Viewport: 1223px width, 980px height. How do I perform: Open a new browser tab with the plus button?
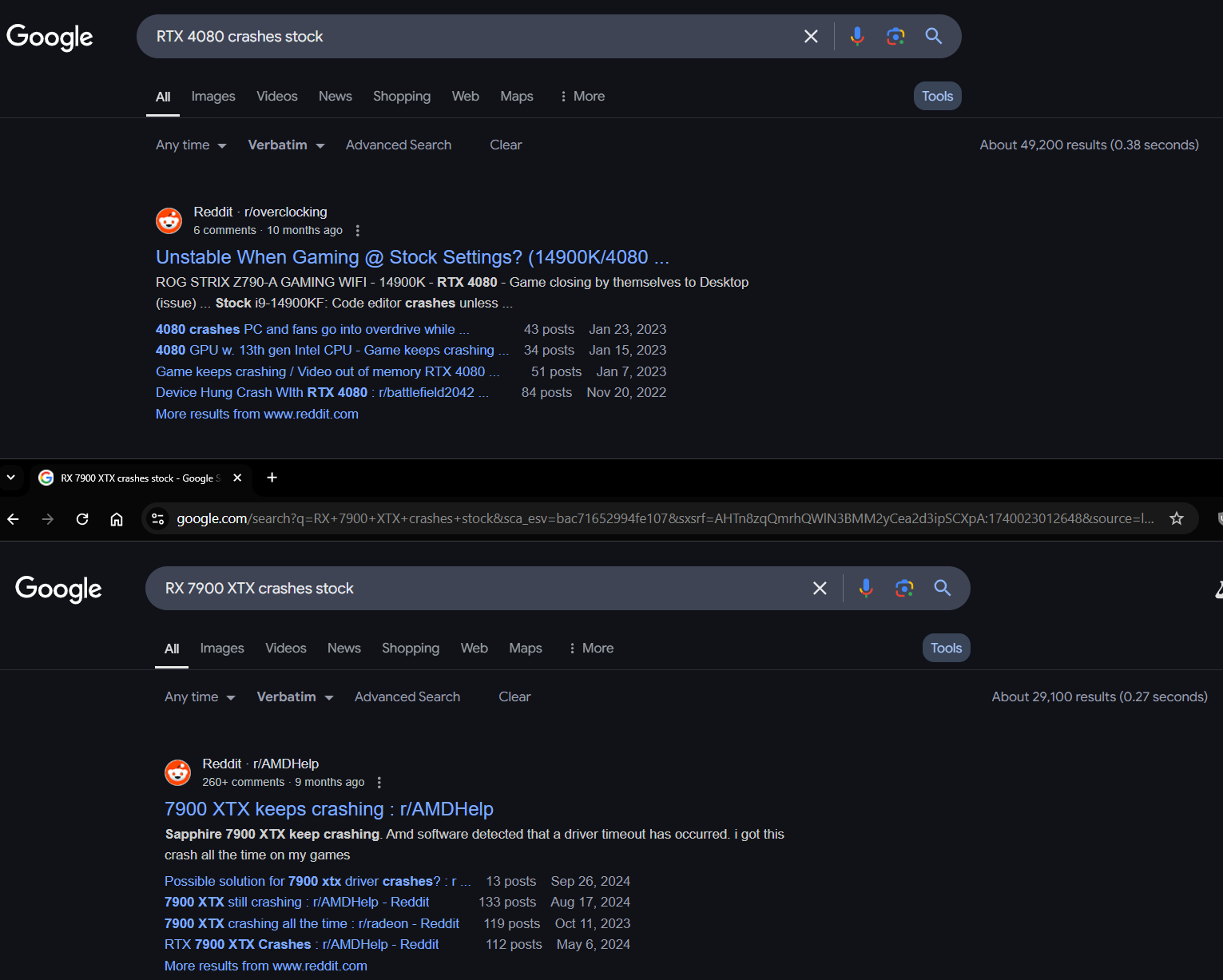click(x=272, y=477)
